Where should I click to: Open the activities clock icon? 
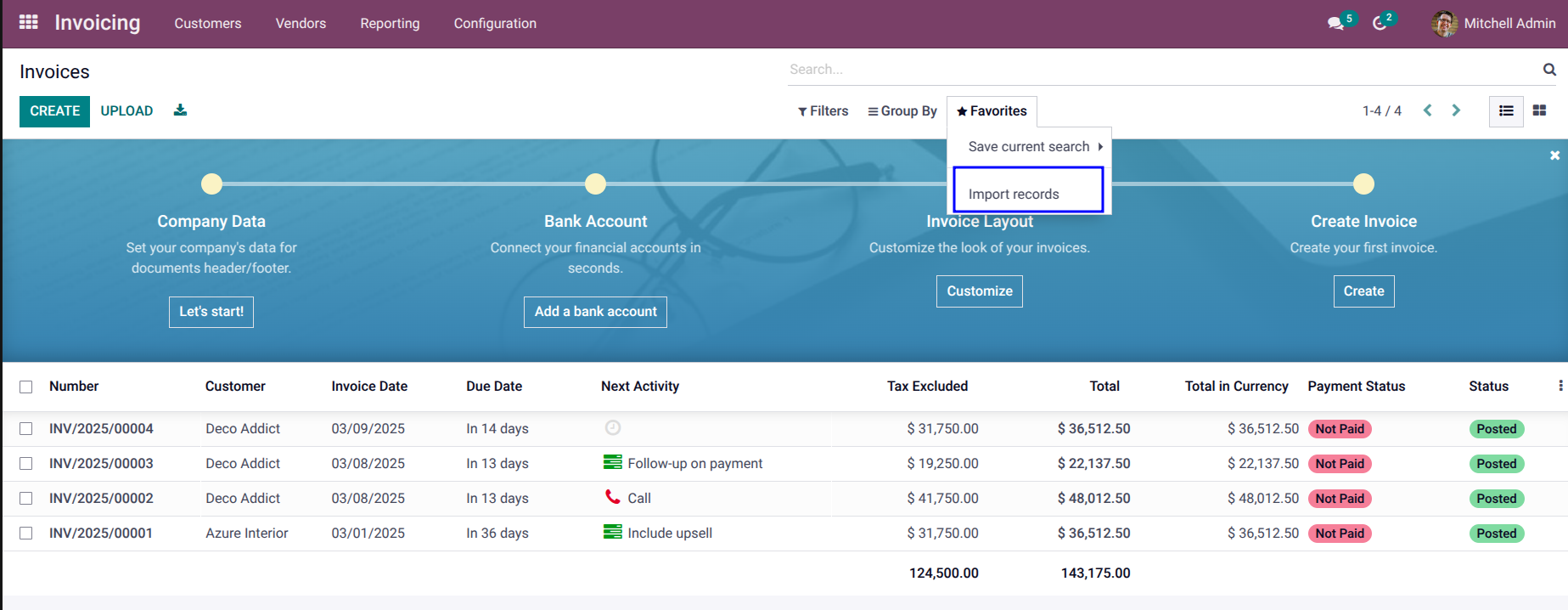1380,24
